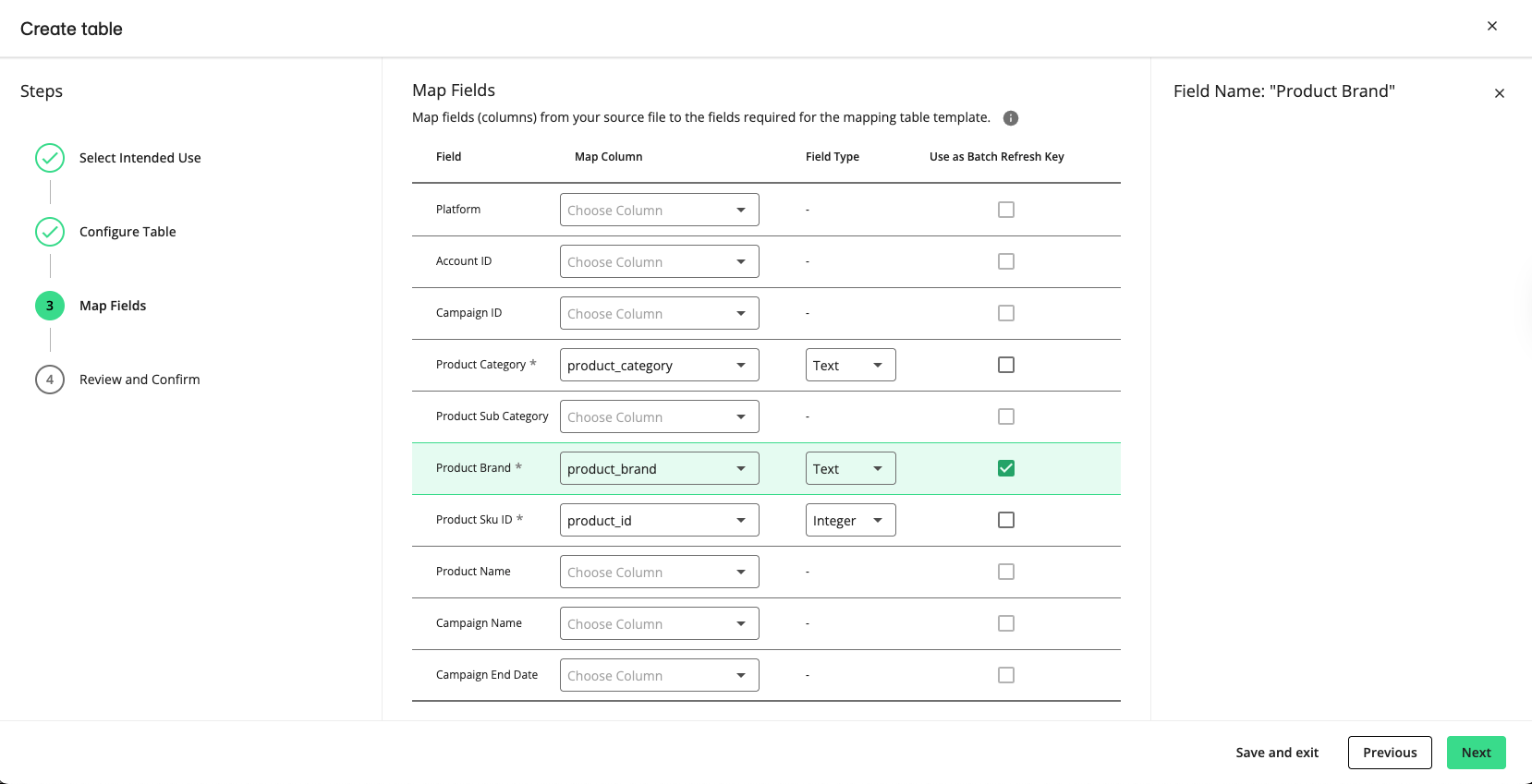Image resolution: width=1532 pixels, height=784 pixels.
Task: Select the Review and Confirm step label
Action: (x=140, y=380)
